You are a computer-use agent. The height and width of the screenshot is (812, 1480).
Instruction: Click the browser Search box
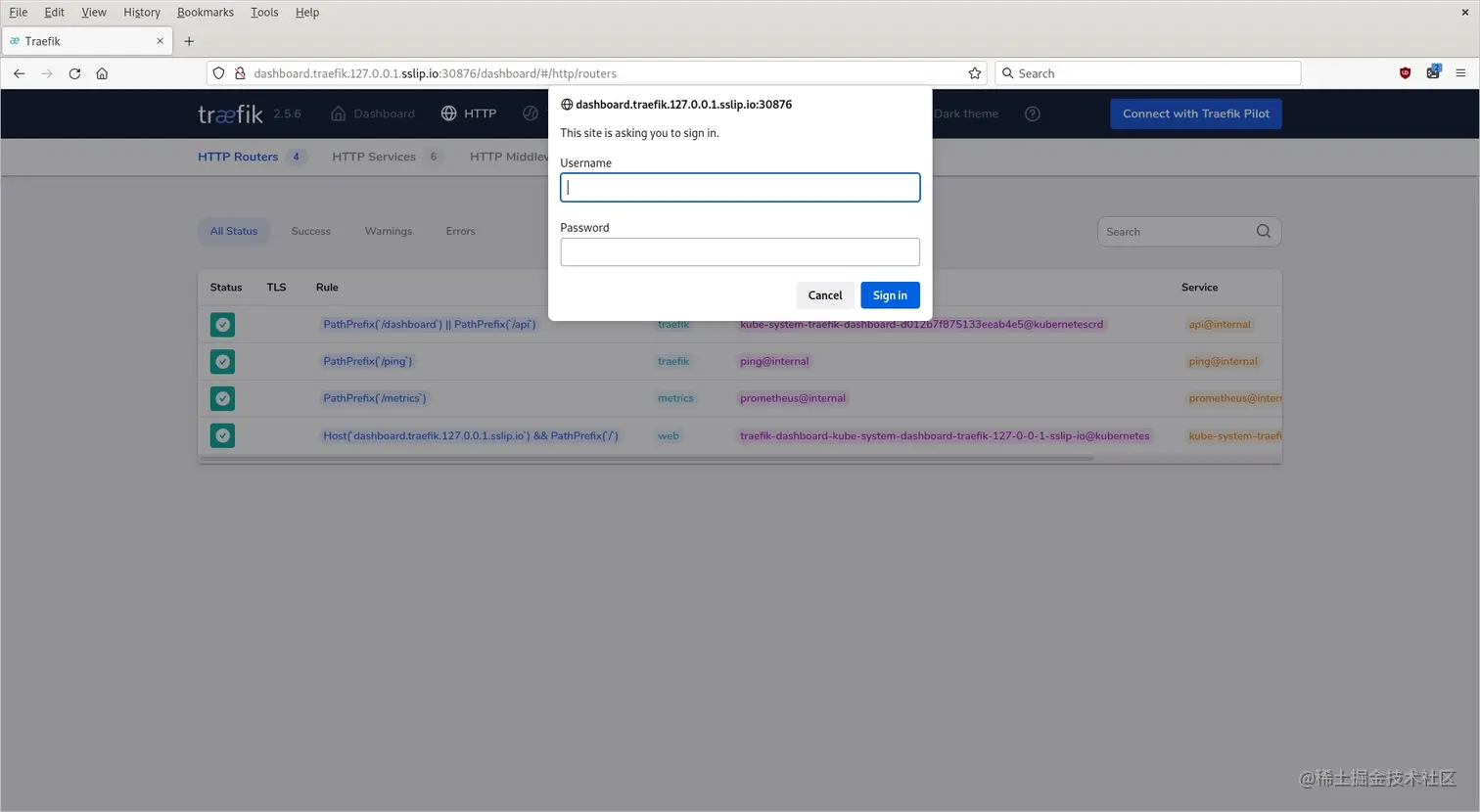1148,73
